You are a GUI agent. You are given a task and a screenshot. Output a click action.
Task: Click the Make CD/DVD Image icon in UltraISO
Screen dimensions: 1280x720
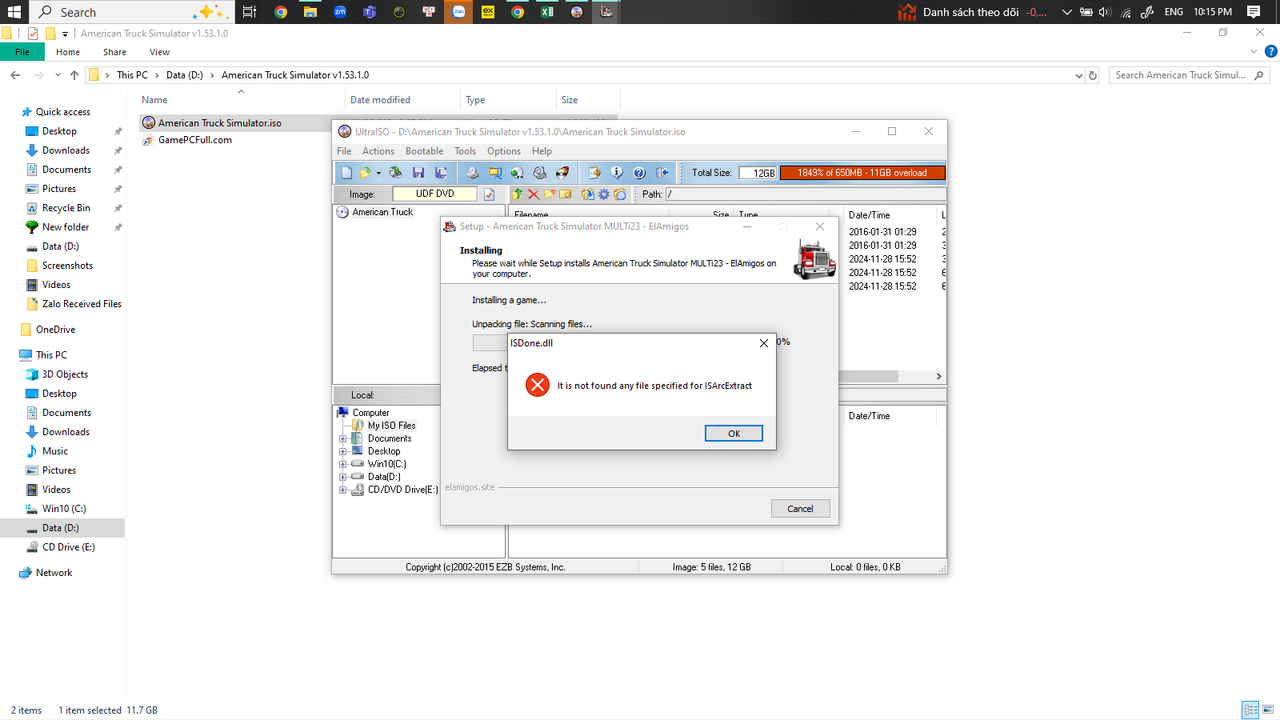click(472, 173)
